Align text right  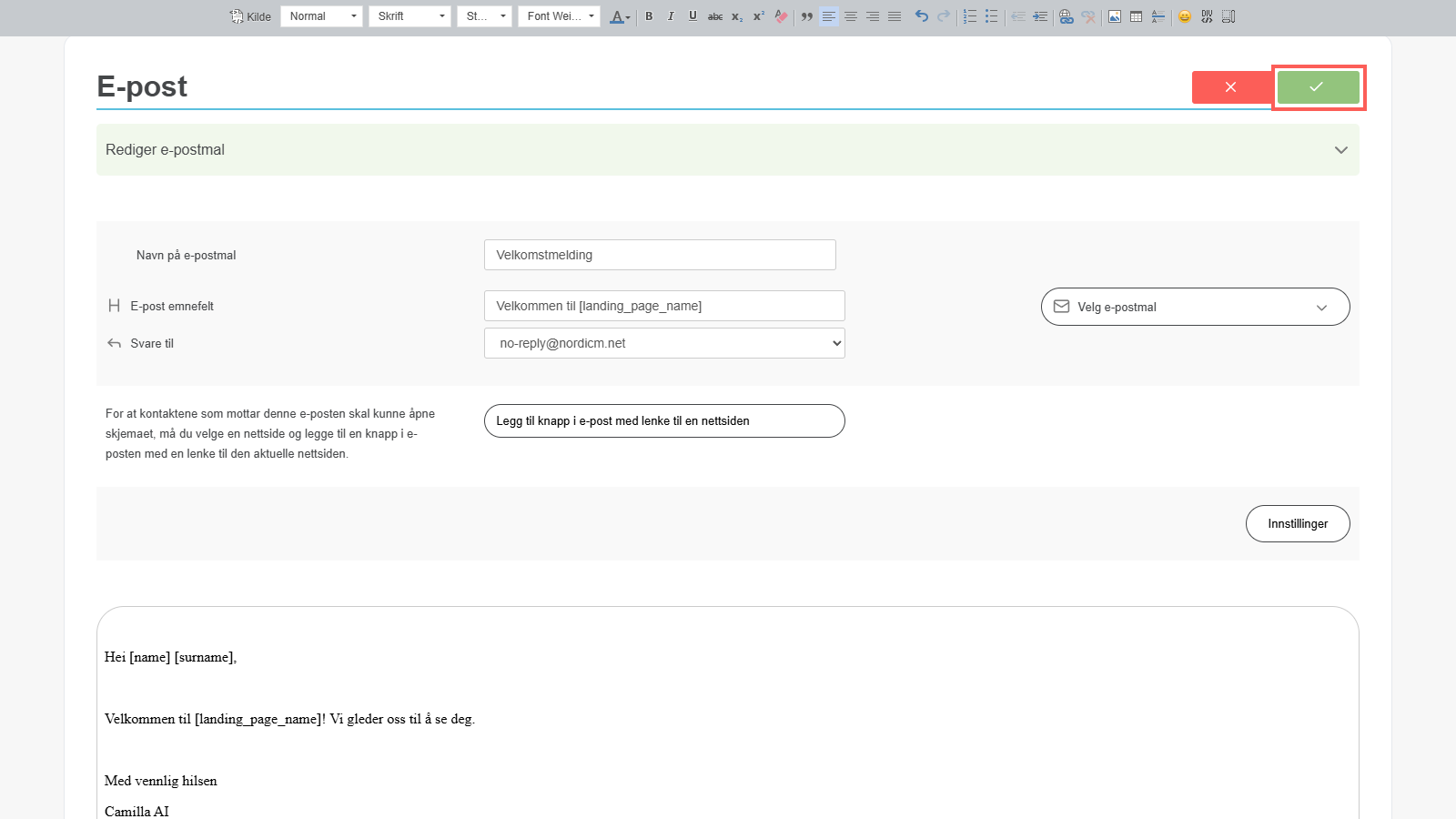pyautogui.click(x=873, y=16)
